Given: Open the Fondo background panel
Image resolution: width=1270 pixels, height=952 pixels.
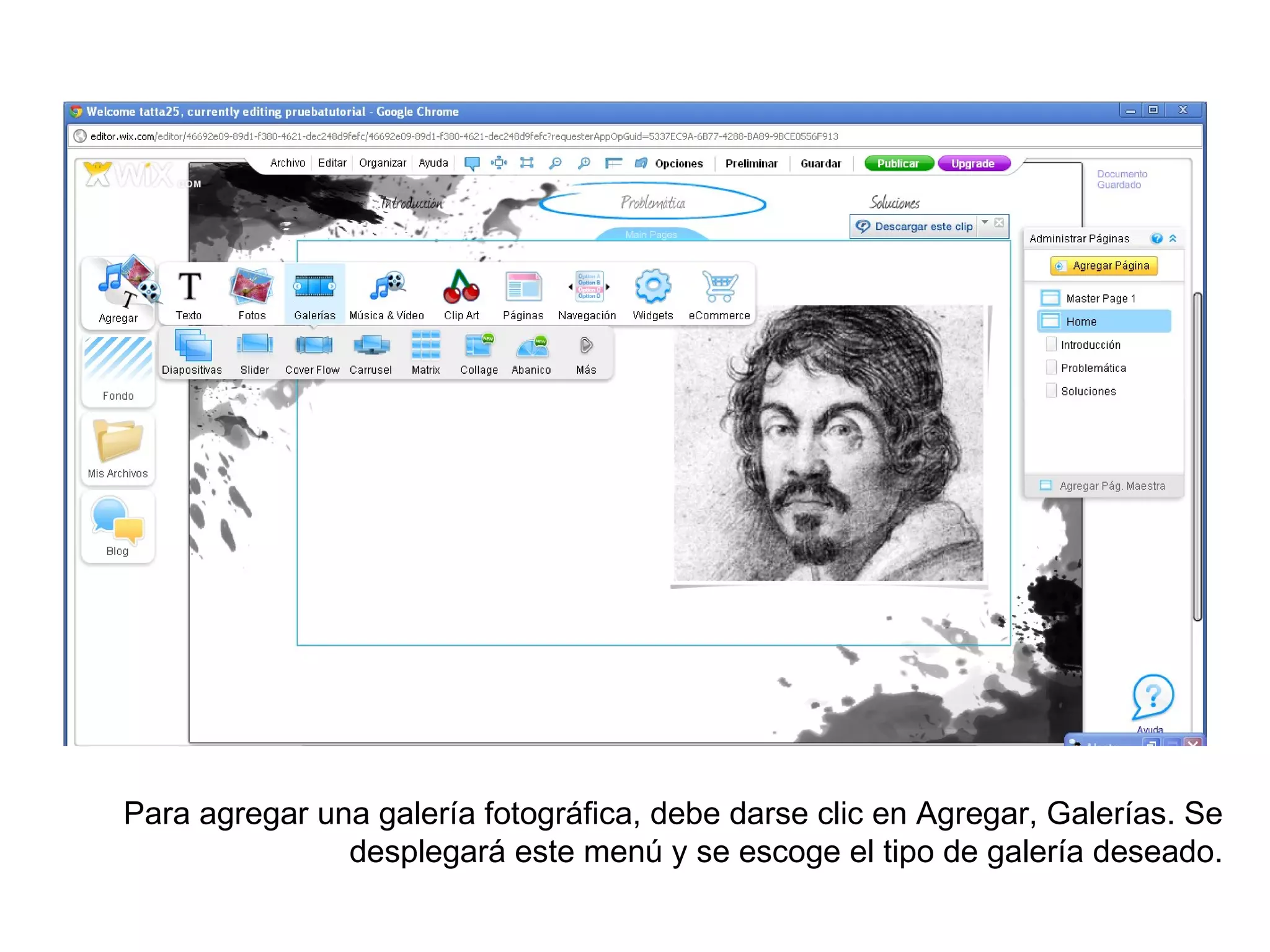Looking at the screenshot, I should coord(118,370).
